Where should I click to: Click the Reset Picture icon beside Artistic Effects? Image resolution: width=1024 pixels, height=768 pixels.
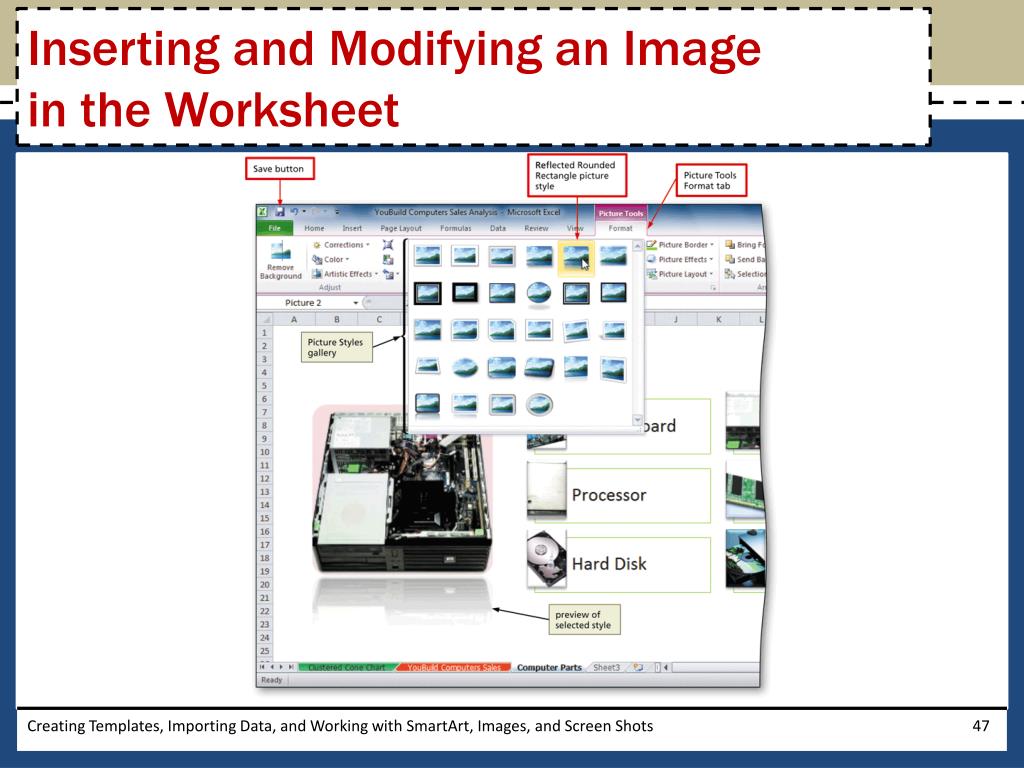tap(388, 274)
